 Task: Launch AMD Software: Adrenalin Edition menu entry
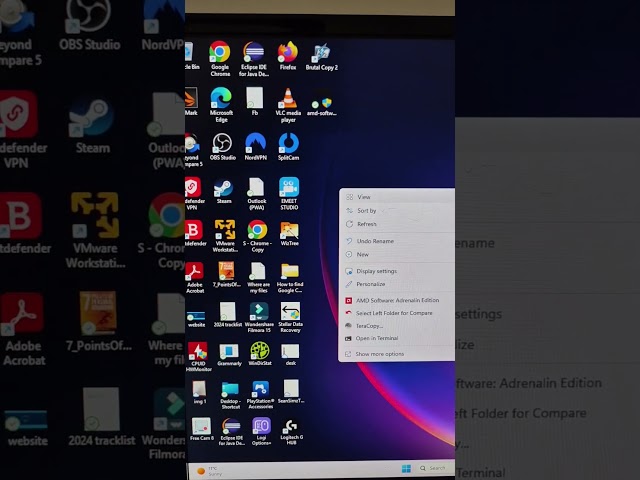(397, 300)
